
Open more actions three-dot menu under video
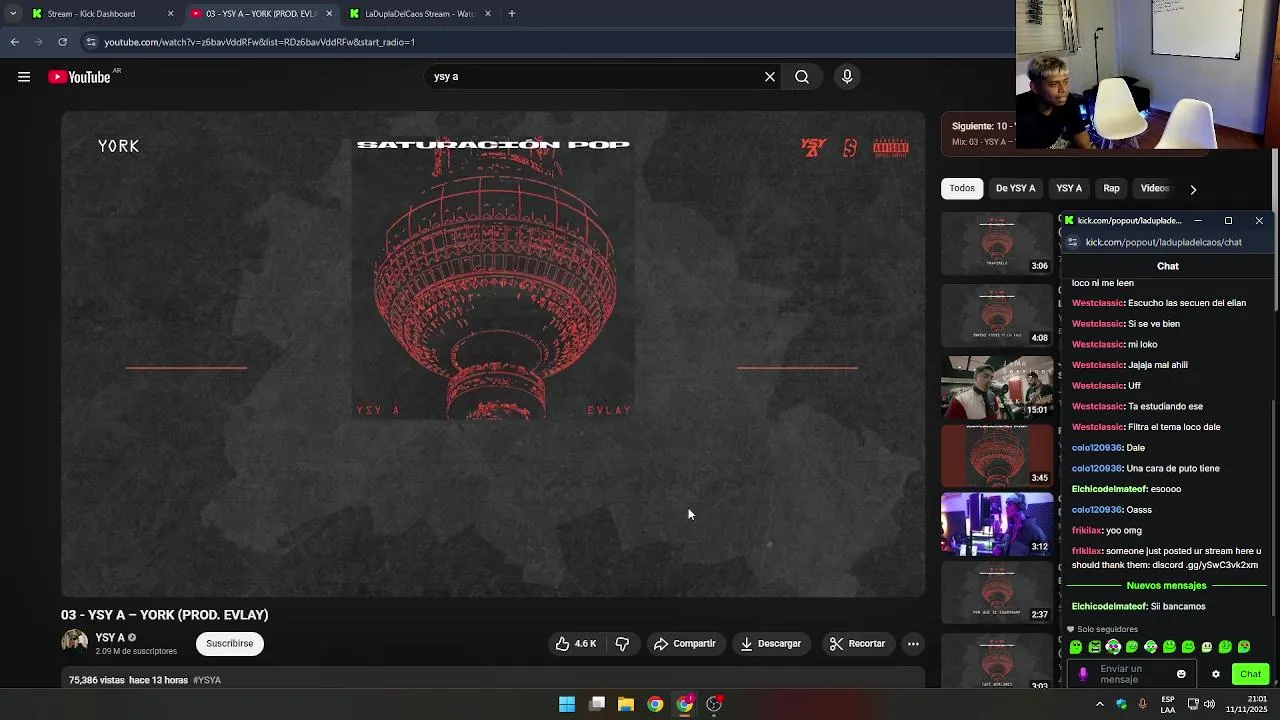(x=913, y=644)
